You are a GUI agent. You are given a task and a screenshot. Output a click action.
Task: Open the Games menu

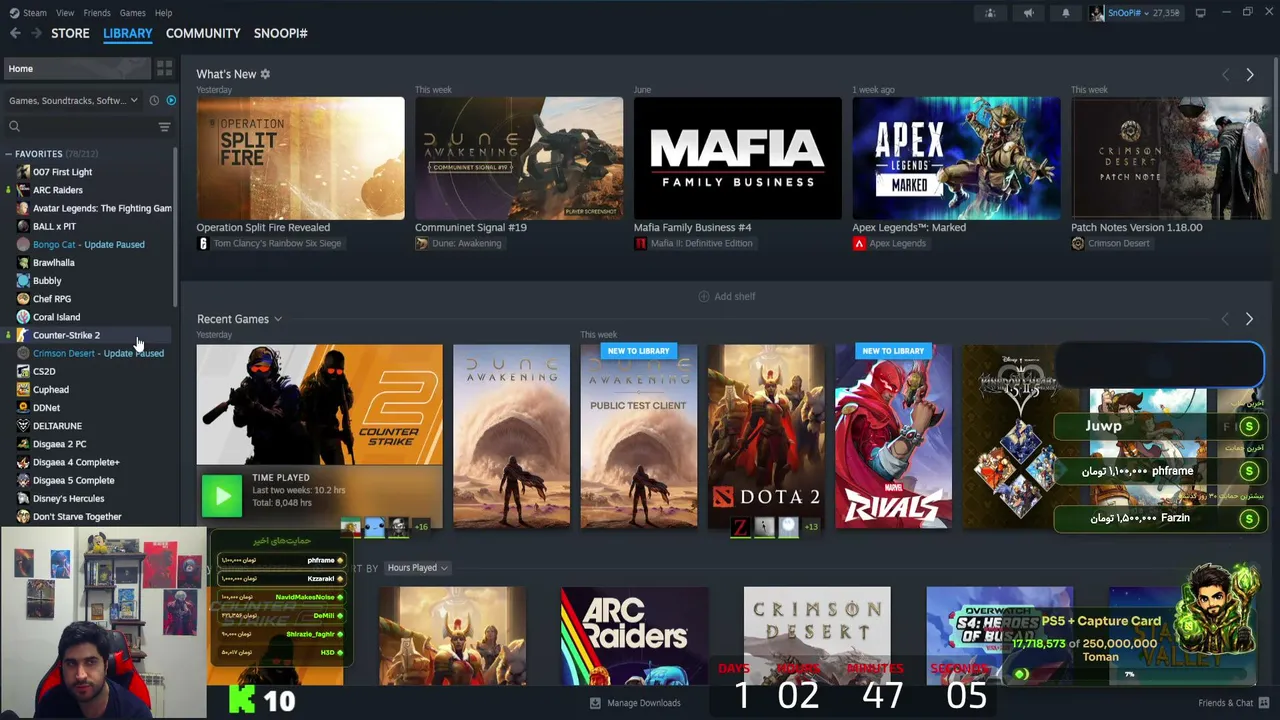click(x=133, y=13)
